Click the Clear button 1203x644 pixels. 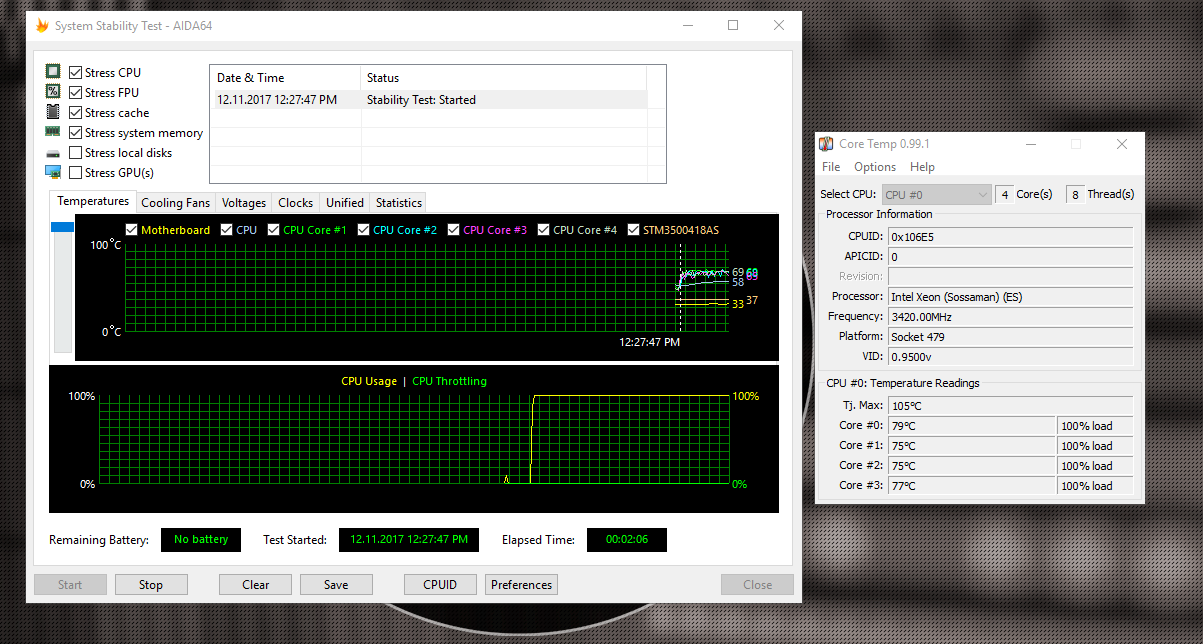(256, 585)
